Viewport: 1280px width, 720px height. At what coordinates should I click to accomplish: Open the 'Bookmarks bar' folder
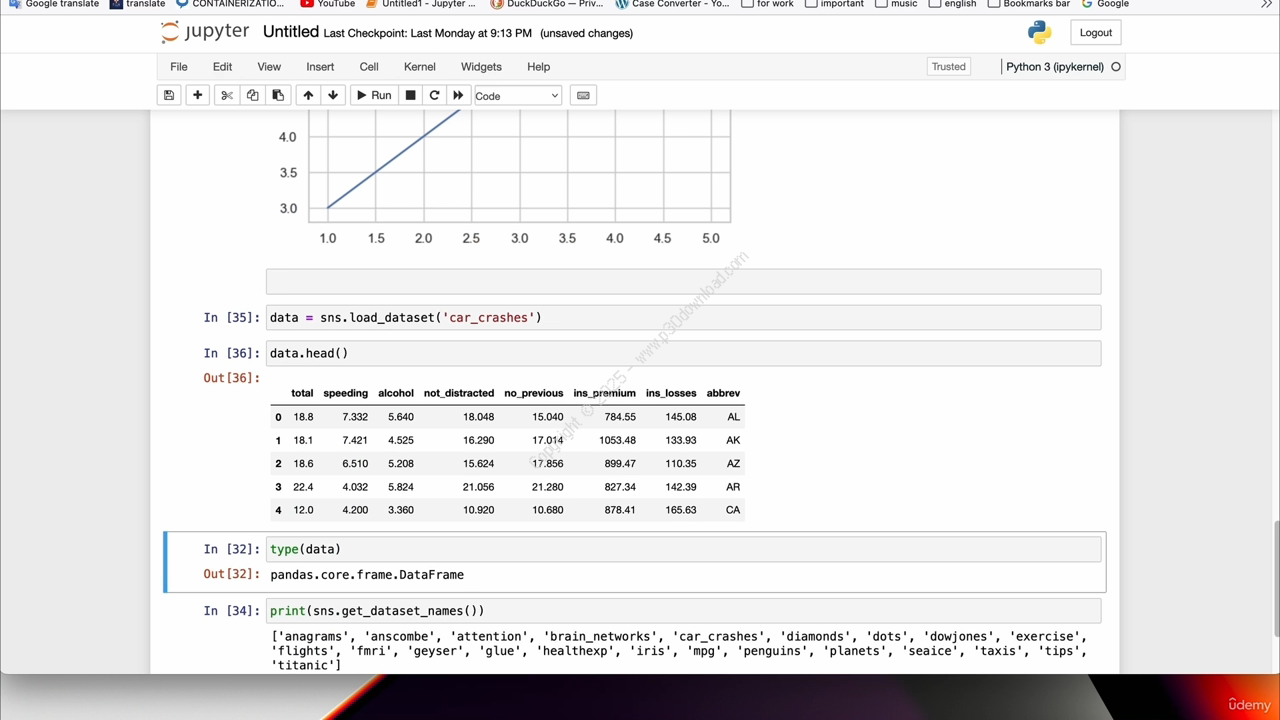1029,4
